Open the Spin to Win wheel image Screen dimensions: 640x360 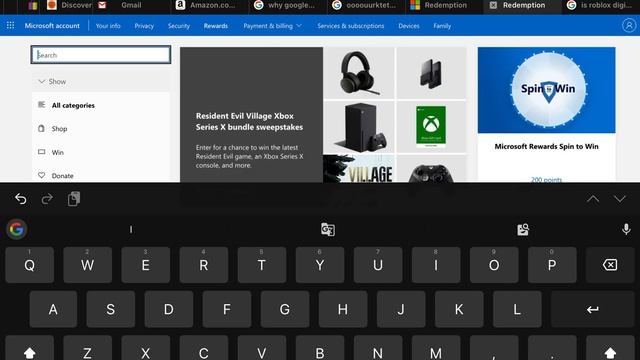pos(547,90)
